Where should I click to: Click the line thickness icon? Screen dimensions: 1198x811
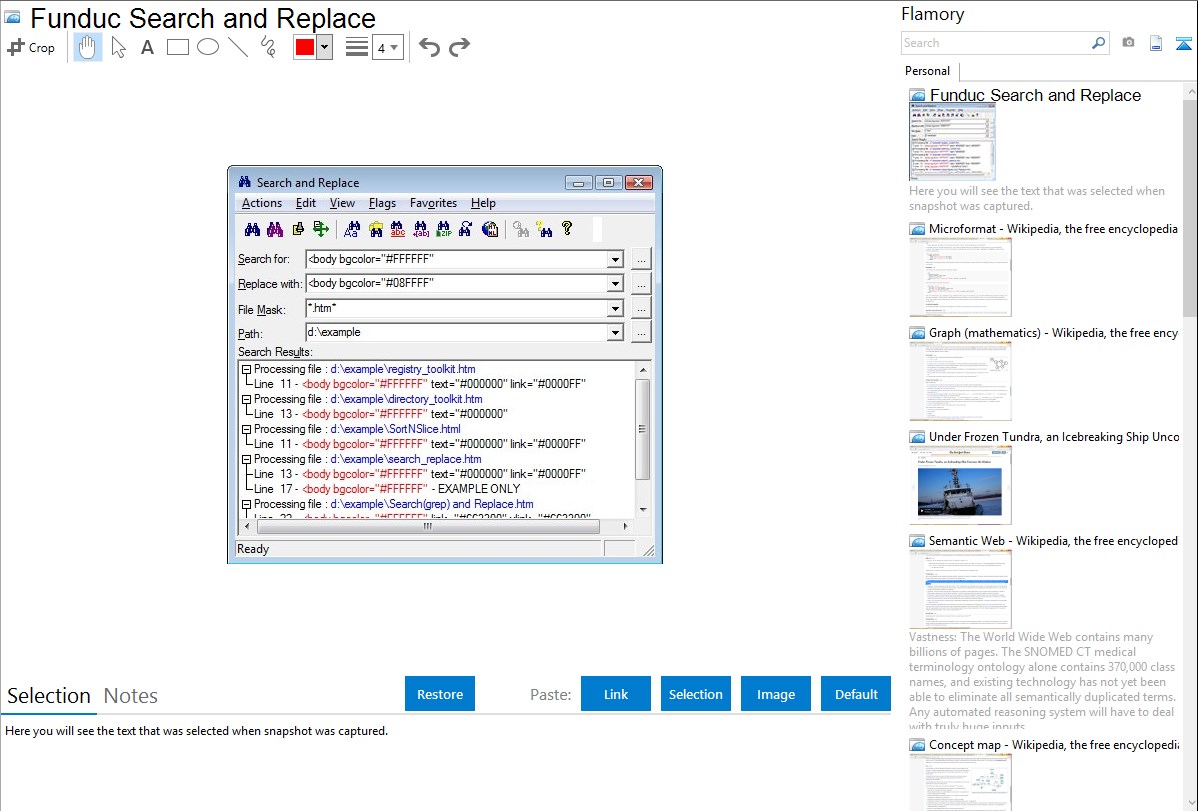pyautogui.click(x=357, y=47)
